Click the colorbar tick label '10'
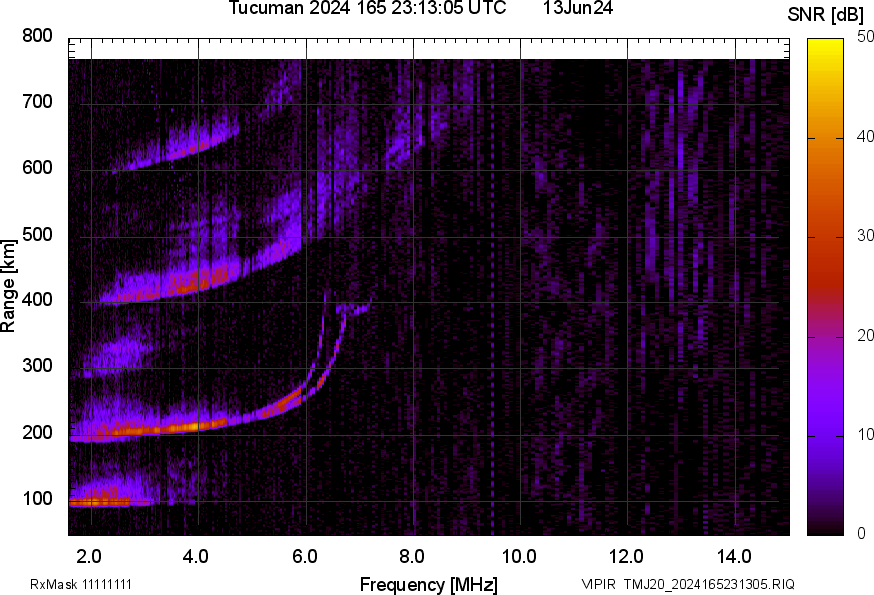This screenshot has width=874, height=595. tap(865, 434)
